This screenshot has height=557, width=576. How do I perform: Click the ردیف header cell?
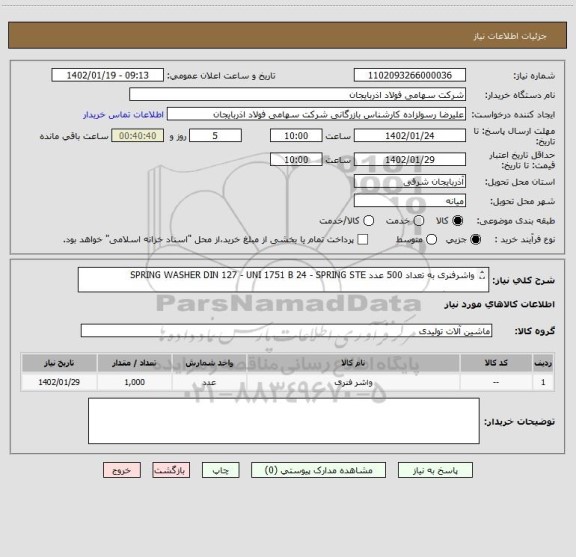click(x=543, y=363)
